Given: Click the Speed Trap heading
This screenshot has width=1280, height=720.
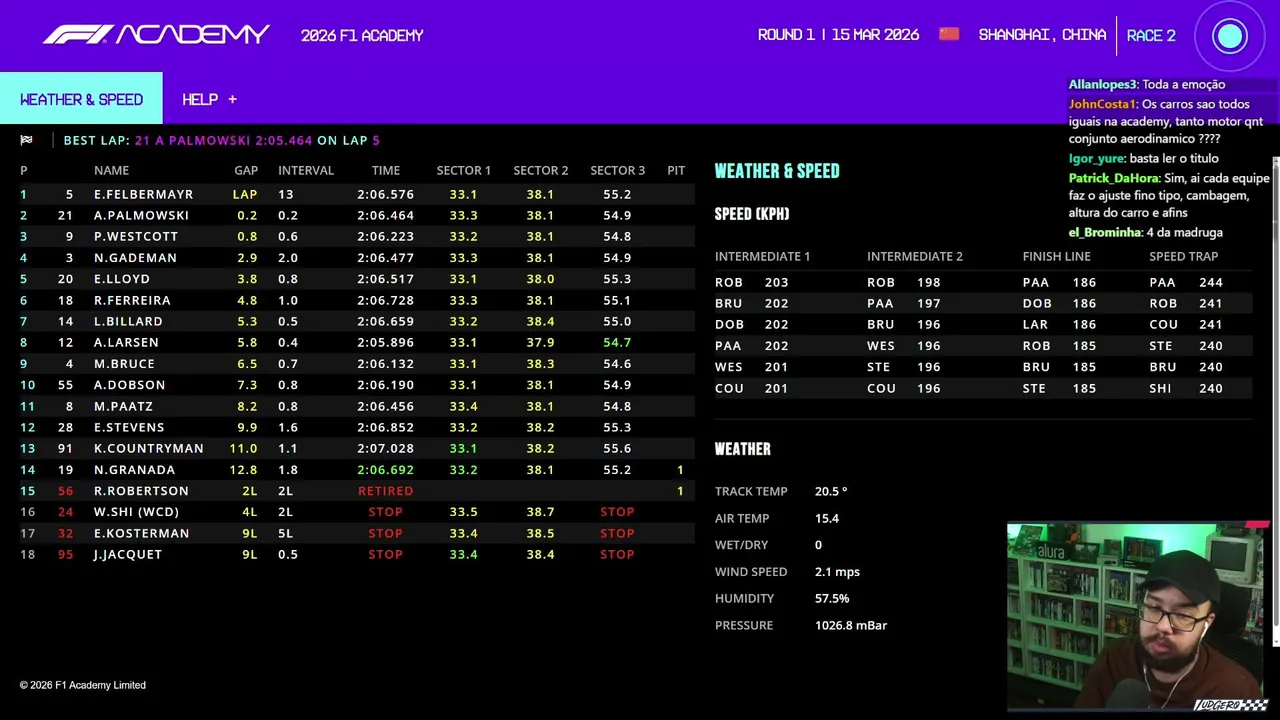Looking at the screenshot, I should (x=1183, y=256).
